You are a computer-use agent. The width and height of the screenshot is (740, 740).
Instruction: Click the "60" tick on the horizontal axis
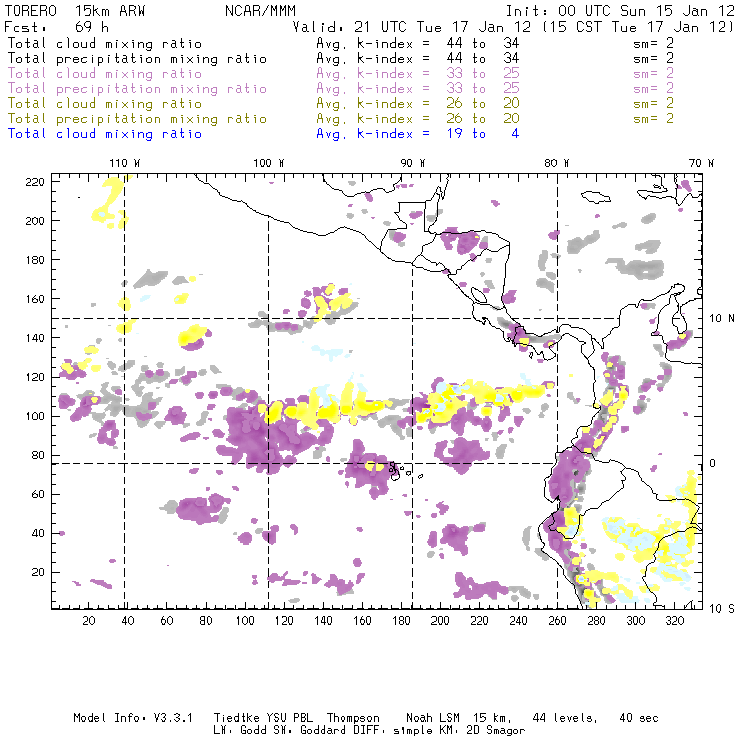[x=167, y=621]
